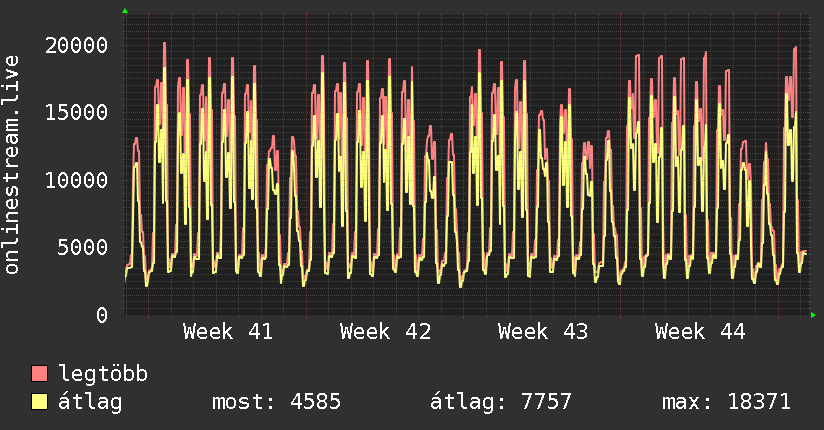
Task: Click the Week 41 axis label
Action: point(228,332)
